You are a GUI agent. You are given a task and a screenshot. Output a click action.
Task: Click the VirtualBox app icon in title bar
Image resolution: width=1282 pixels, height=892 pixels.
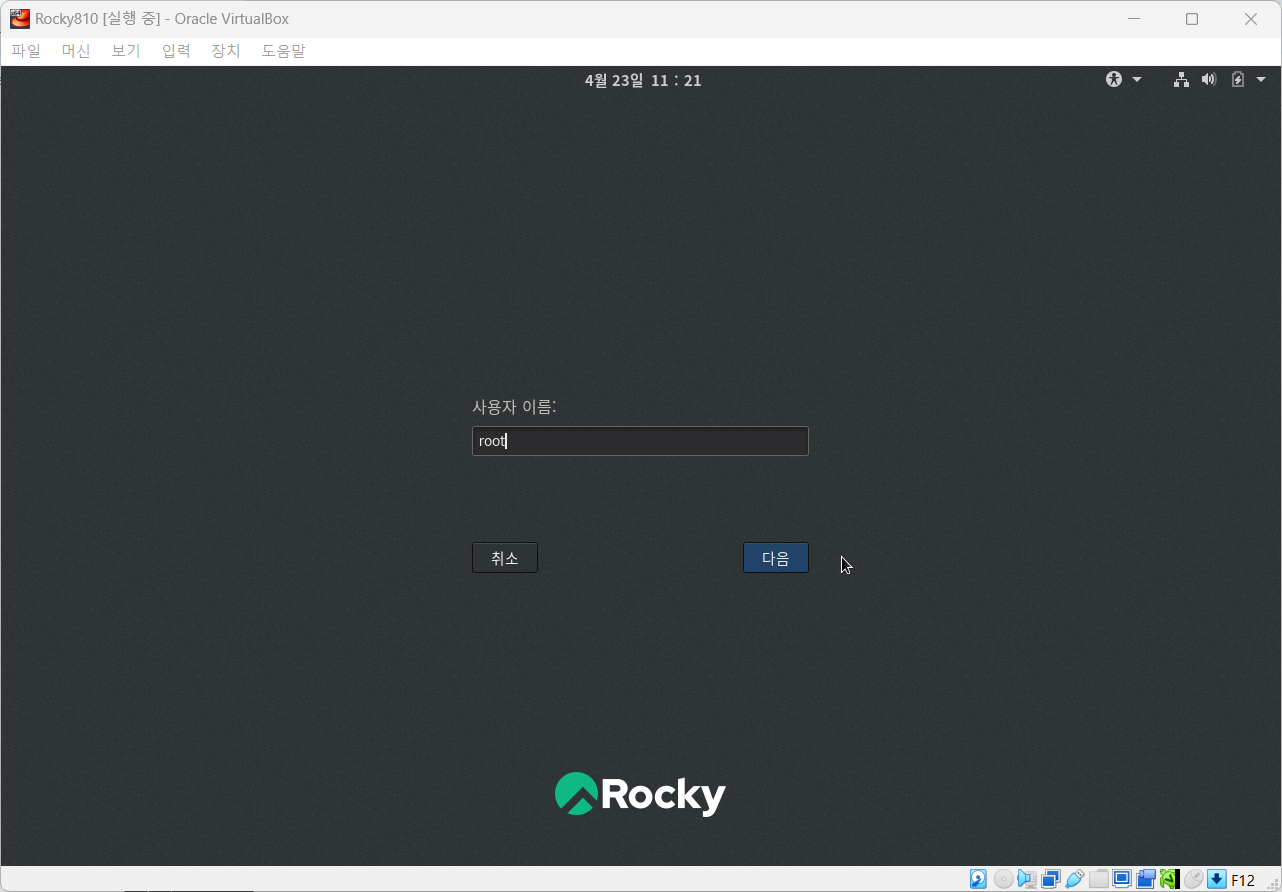pyautogui.click(x=20, y=19)
